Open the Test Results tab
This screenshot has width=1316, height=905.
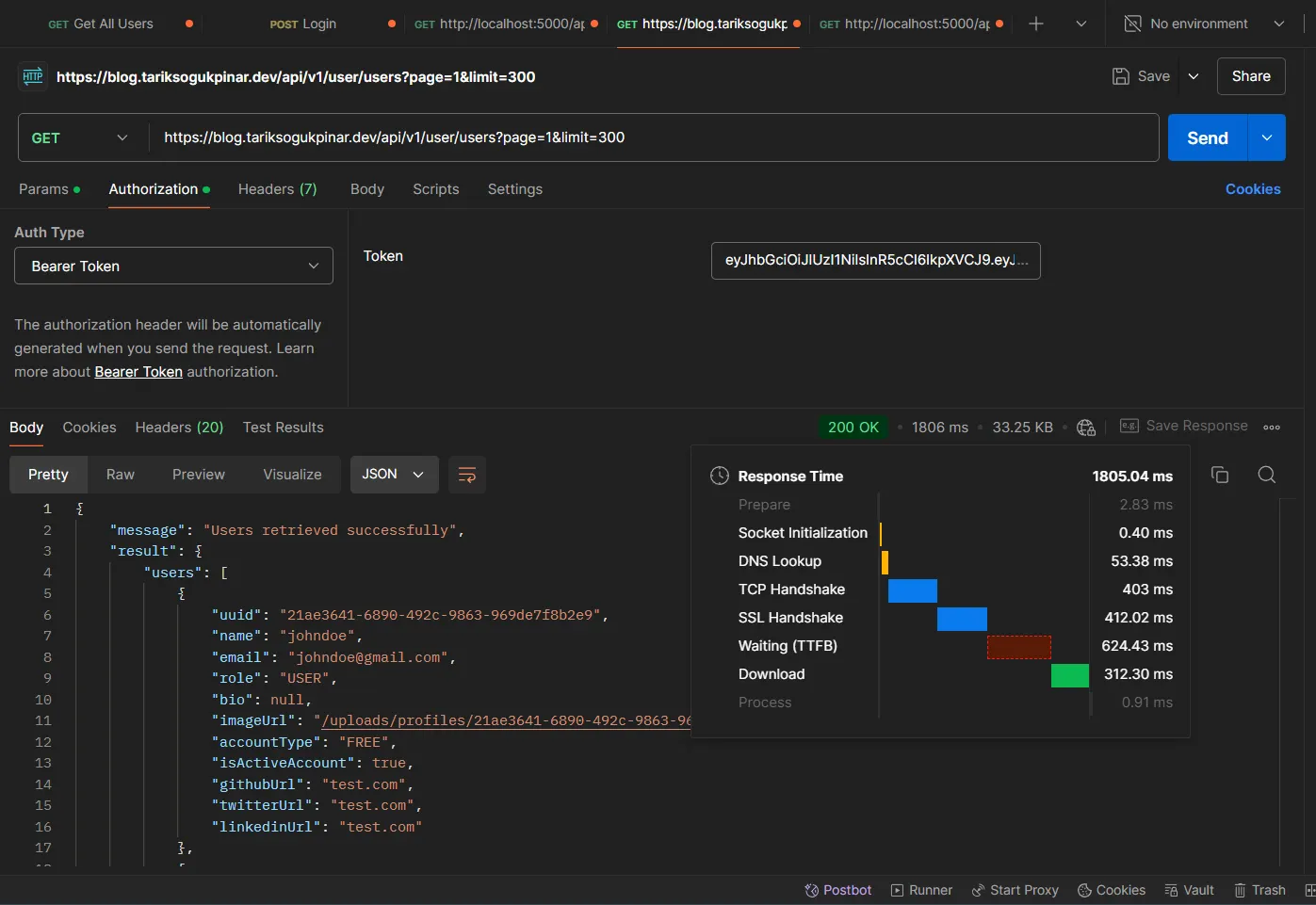click(284, 428)
